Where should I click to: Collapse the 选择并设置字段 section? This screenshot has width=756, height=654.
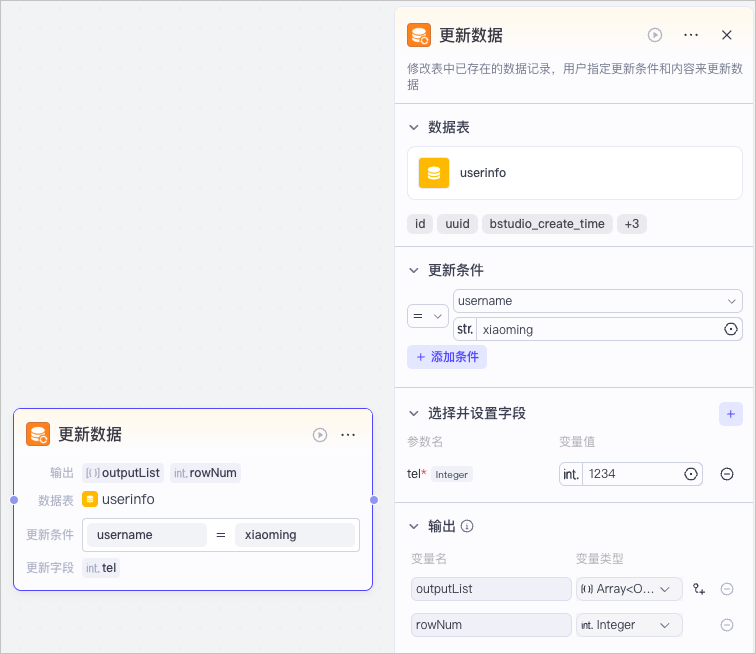414,413
